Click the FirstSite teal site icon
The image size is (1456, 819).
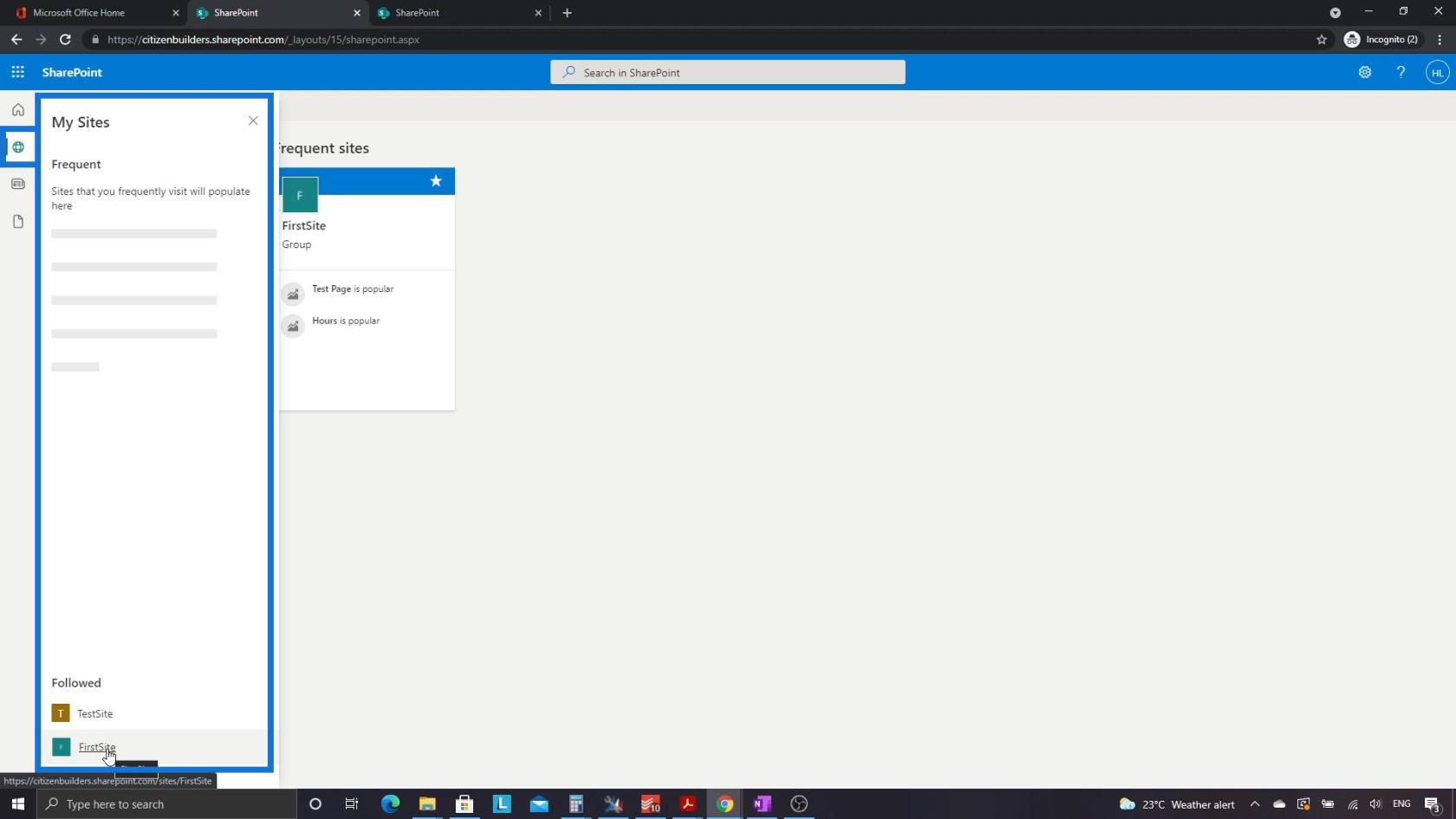point(61,747)
